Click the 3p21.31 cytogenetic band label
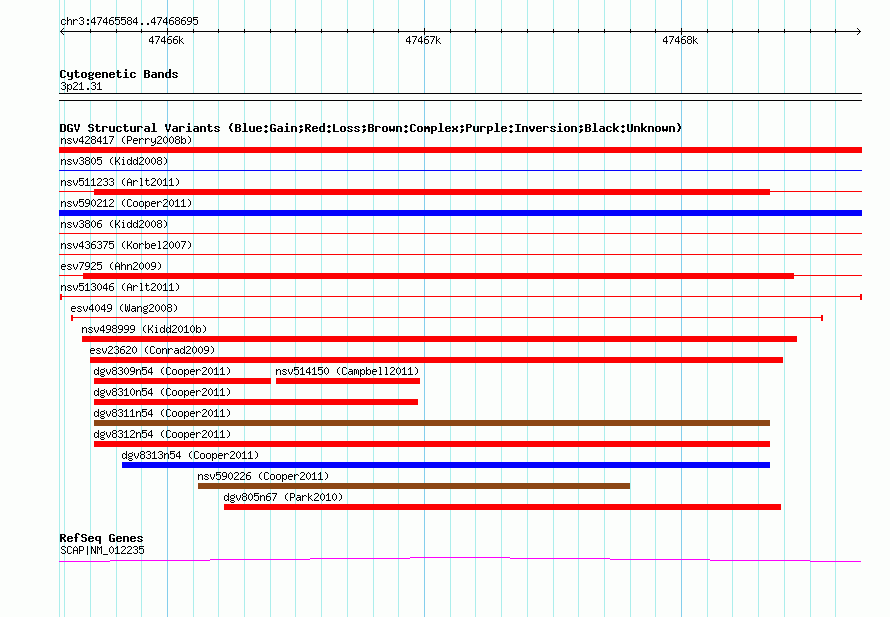The height and width of the screenshot is (617, 890). (81, 86)
